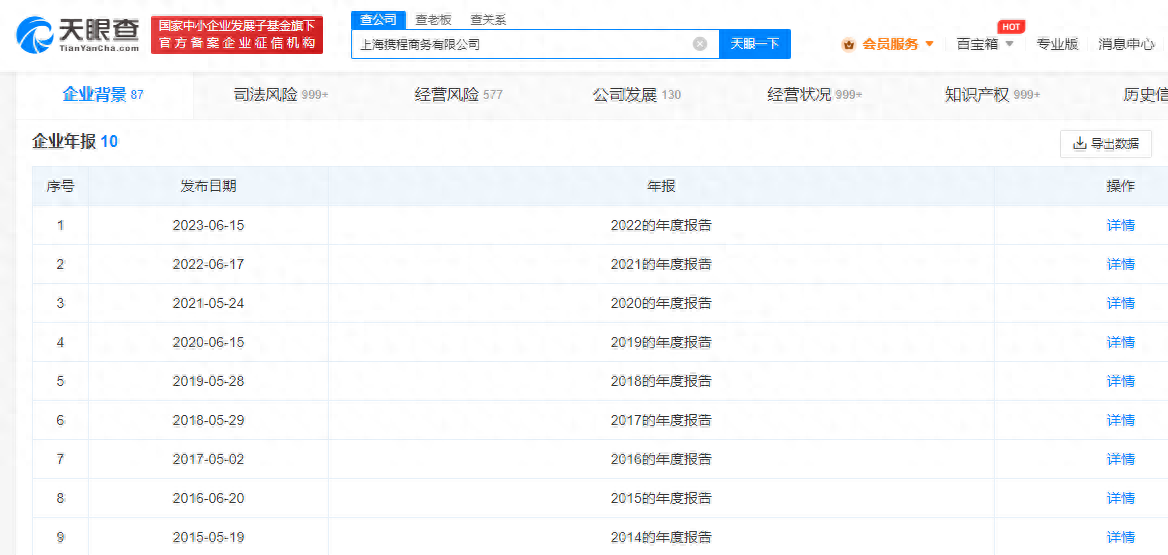Viewport: 1168px width, 555px height.
Task: Select the date 2023-06-15
Action: pyautogui.click(x=208, y=225)
